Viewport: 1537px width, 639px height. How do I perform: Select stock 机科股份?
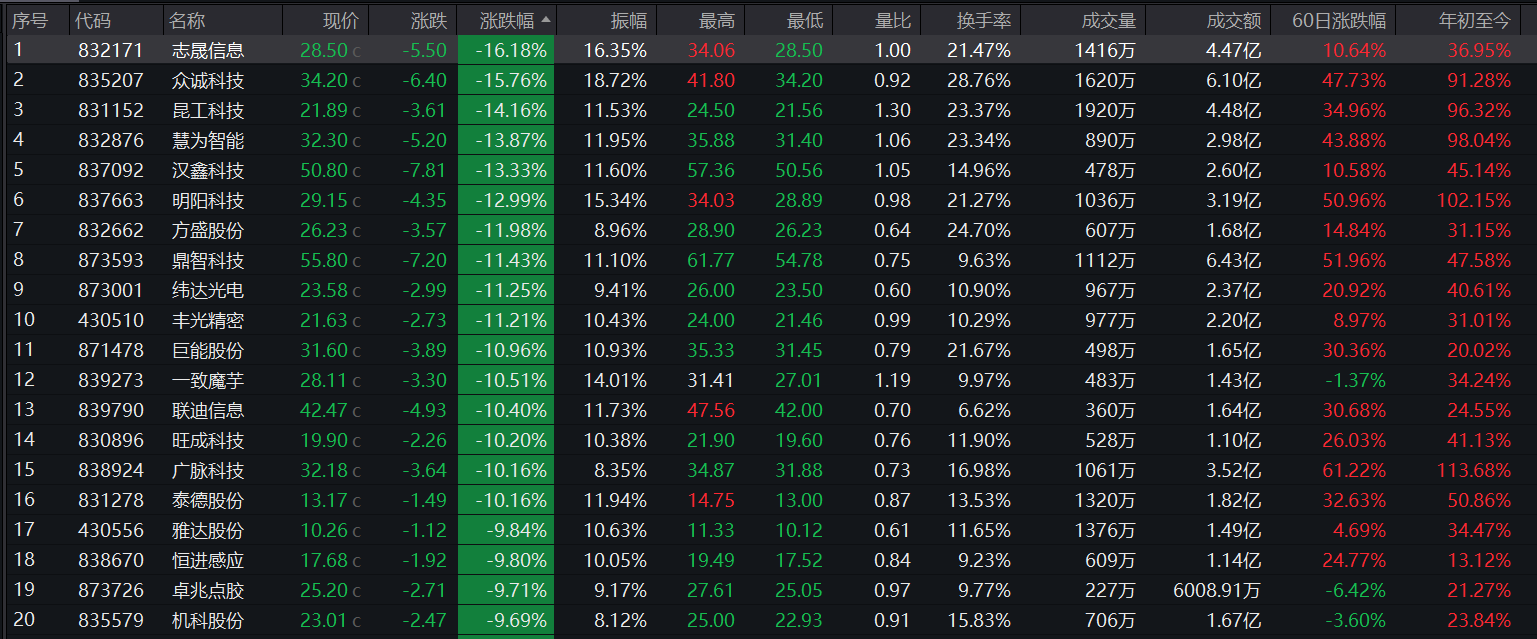(208, 620)
